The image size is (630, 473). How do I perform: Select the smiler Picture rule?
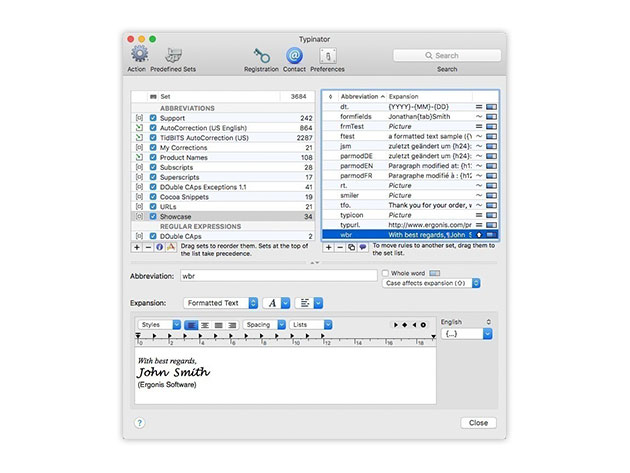click(x=410, y=195)
